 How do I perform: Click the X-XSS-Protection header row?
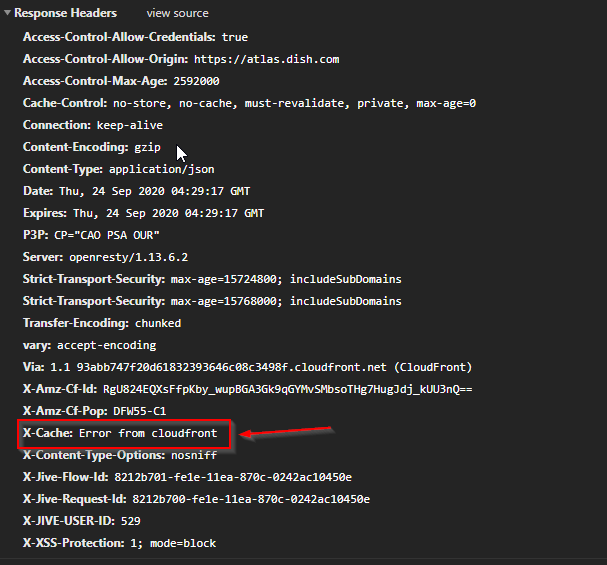[119, 543]
